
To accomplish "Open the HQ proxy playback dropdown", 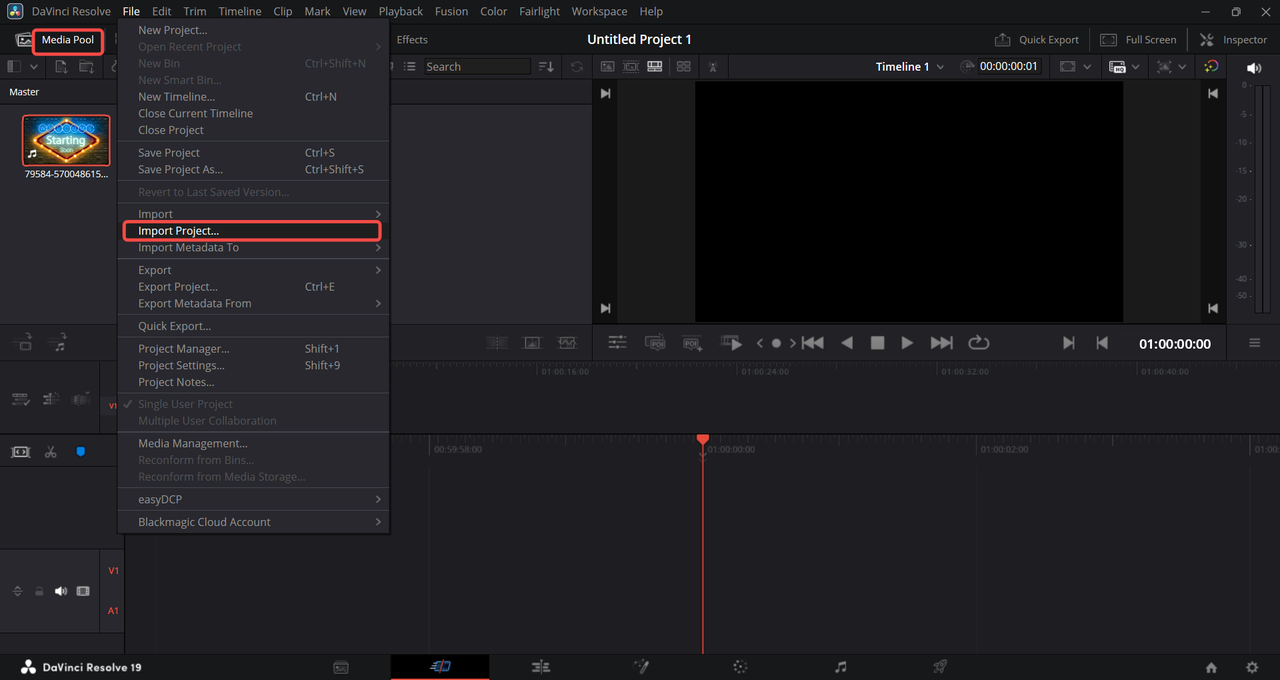I will (x=1125, y=67).
